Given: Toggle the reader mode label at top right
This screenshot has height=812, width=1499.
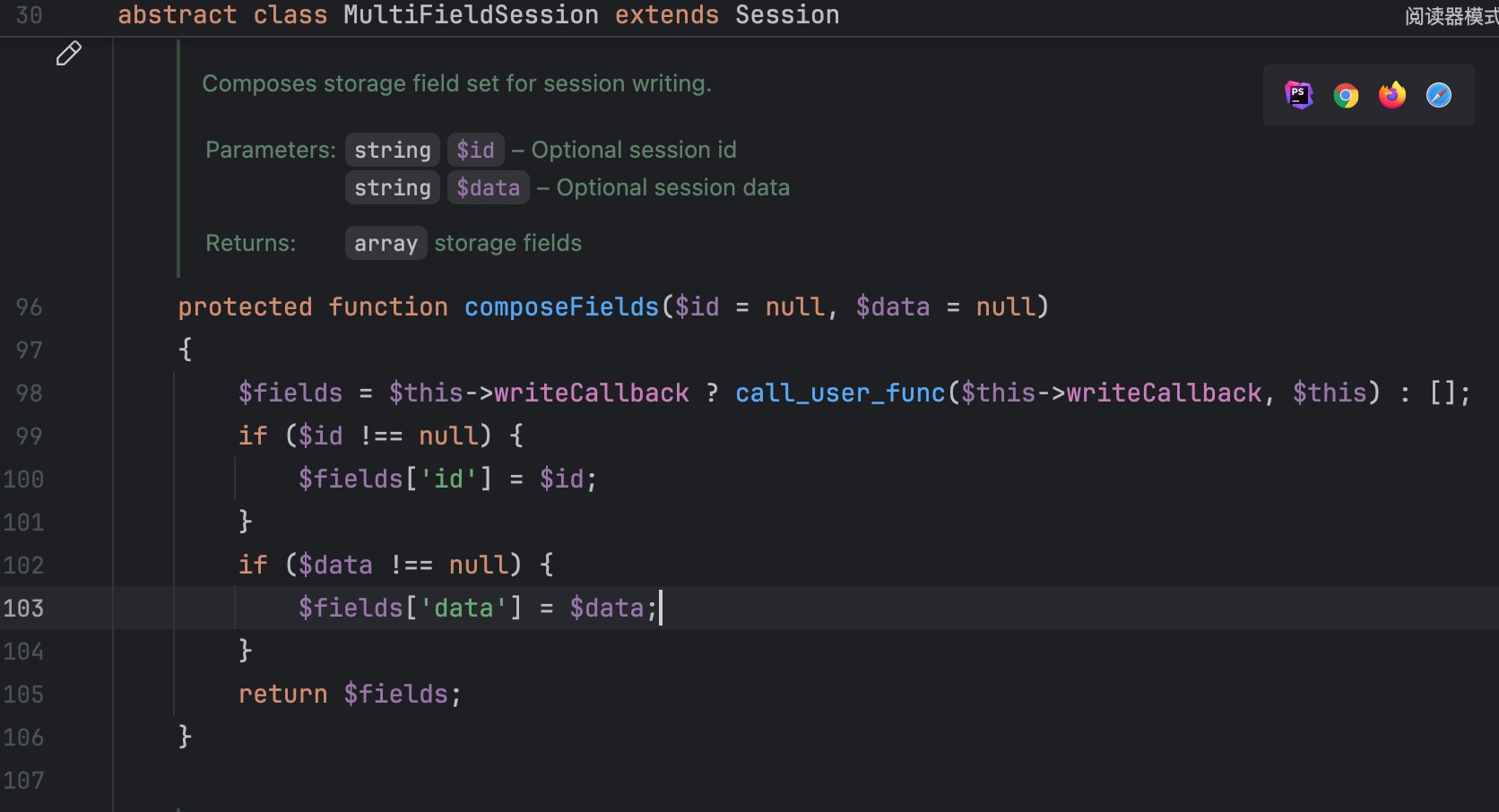Looking at the screenshot, I should pyautogui.click(x=1449, y=16).
